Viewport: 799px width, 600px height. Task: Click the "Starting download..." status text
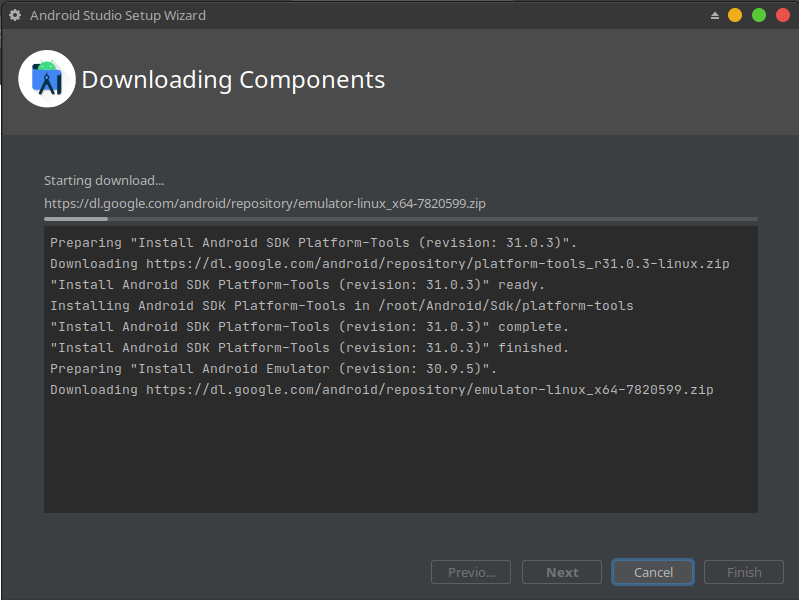(x=104, y=180)
